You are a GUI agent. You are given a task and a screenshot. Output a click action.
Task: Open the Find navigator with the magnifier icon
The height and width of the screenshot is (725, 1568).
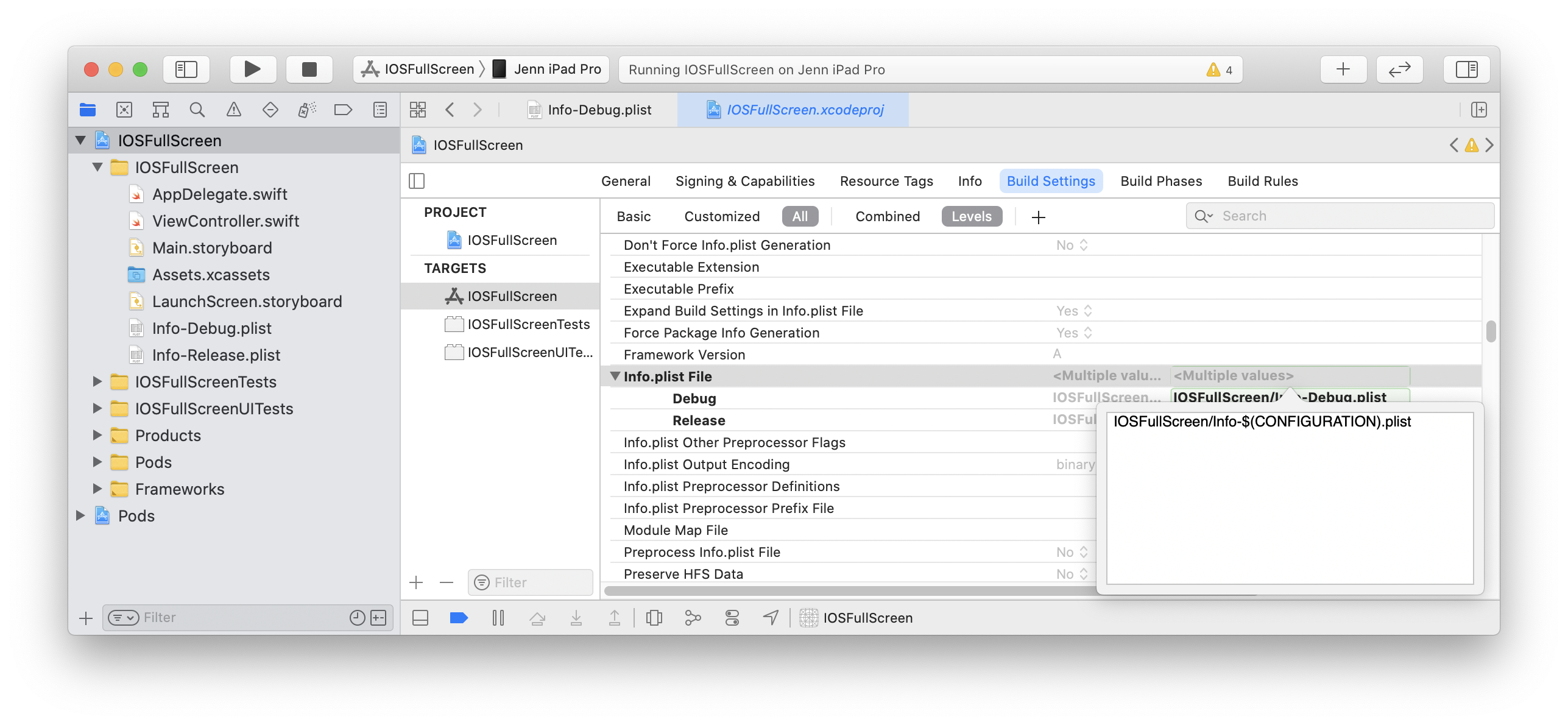(x=197, y=110)
